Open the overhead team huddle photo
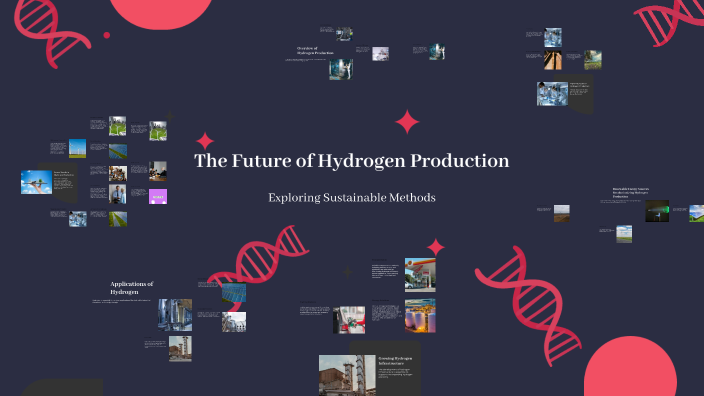 point(118,173)
